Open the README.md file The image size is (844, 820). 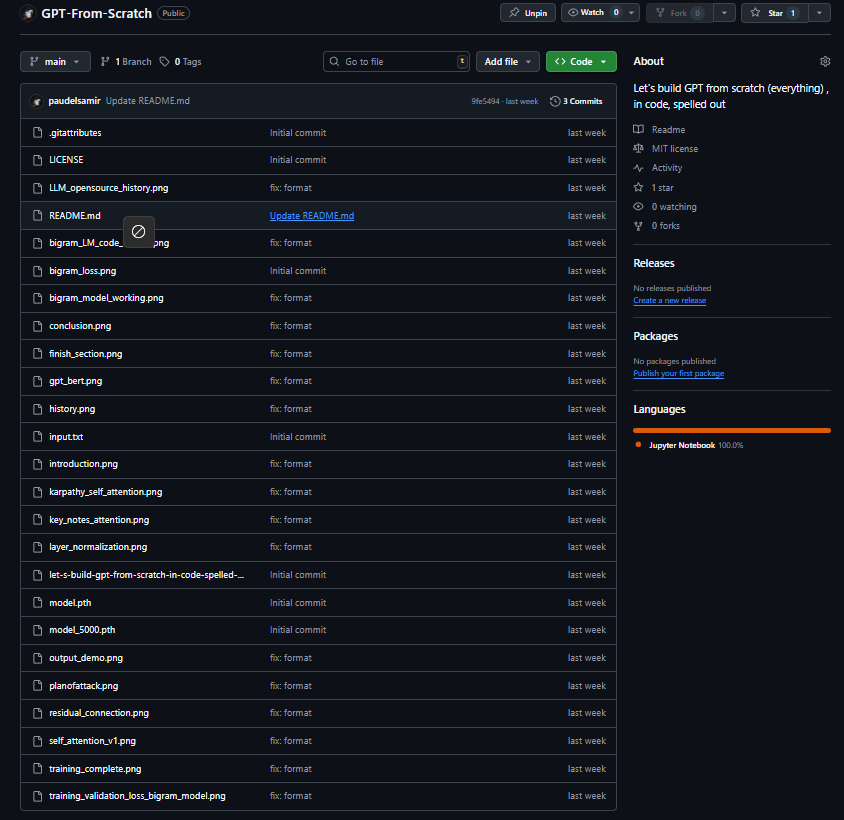coord(75,216)
